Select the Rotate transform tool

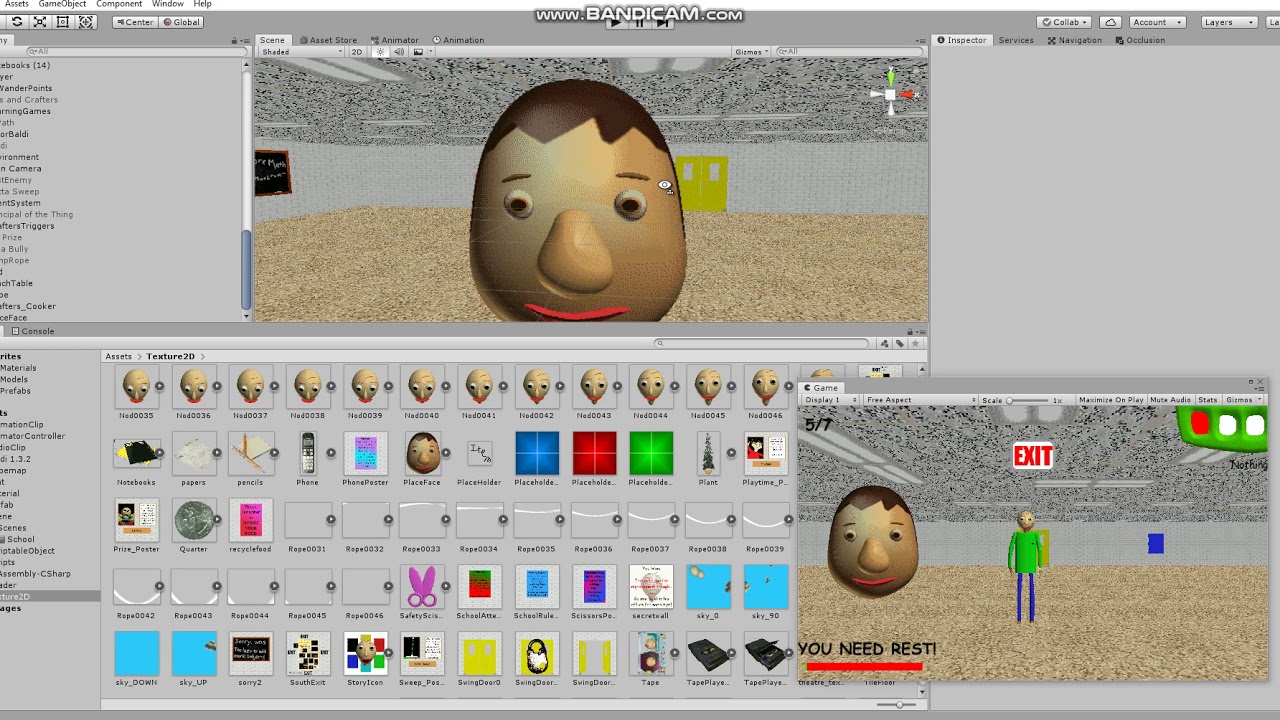point(17,22)
